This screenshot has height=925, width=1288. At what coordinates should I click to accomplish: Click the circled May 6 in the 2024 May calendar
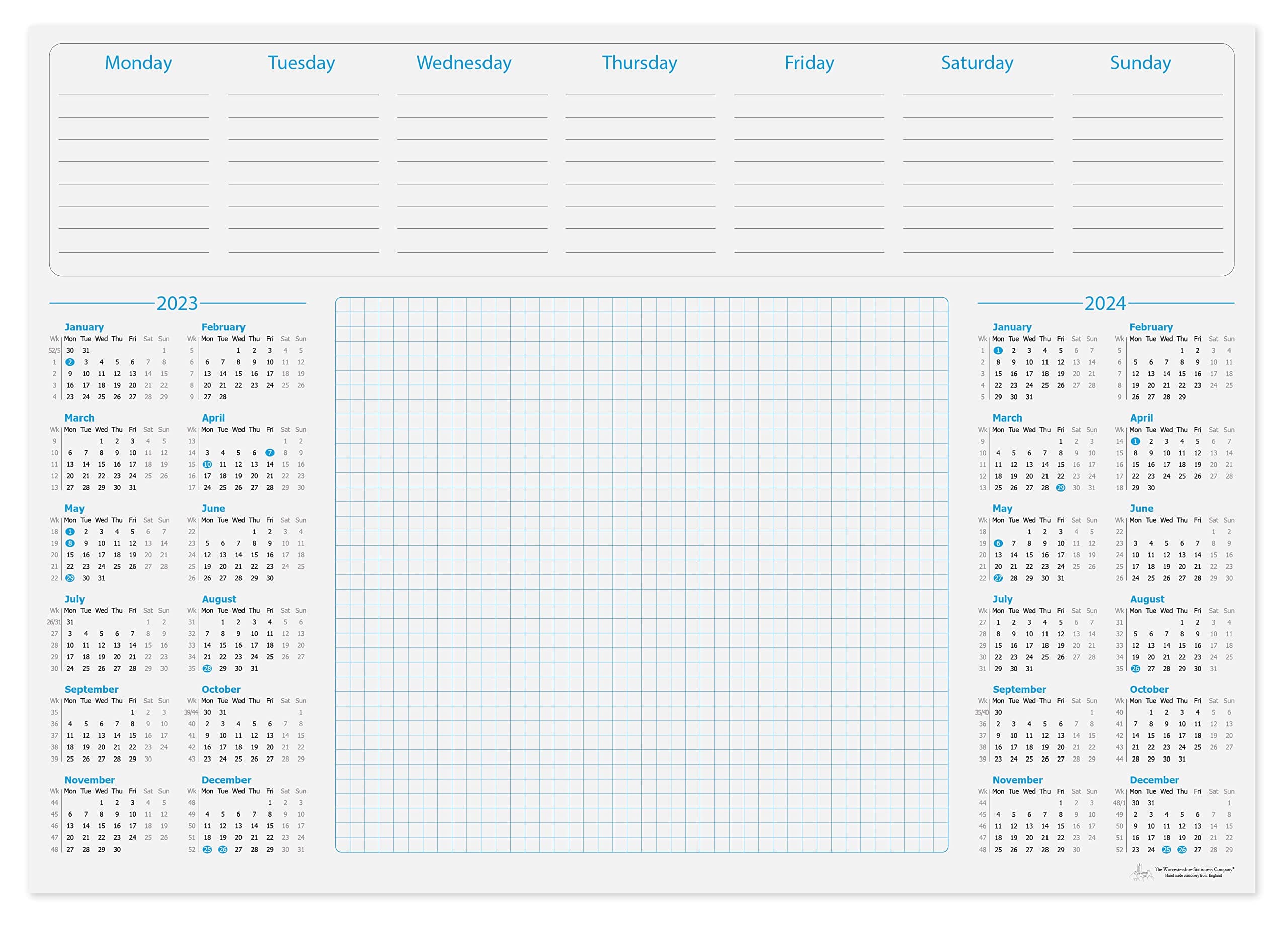[998, 543]
